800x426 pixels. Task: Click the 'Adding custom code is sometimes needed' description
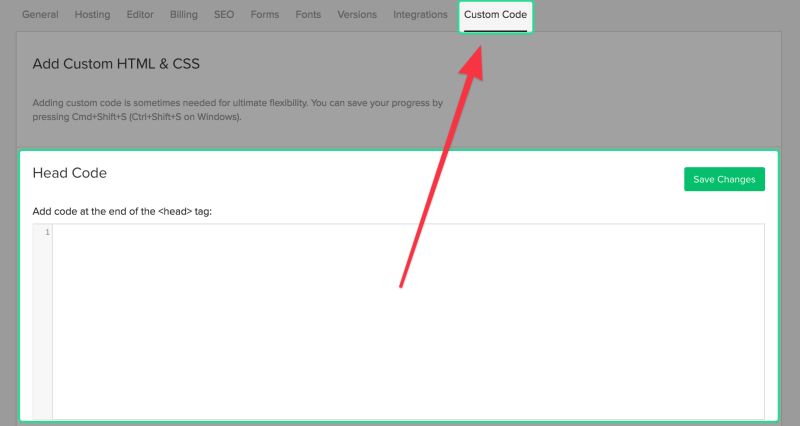click(x=238, y=110)
